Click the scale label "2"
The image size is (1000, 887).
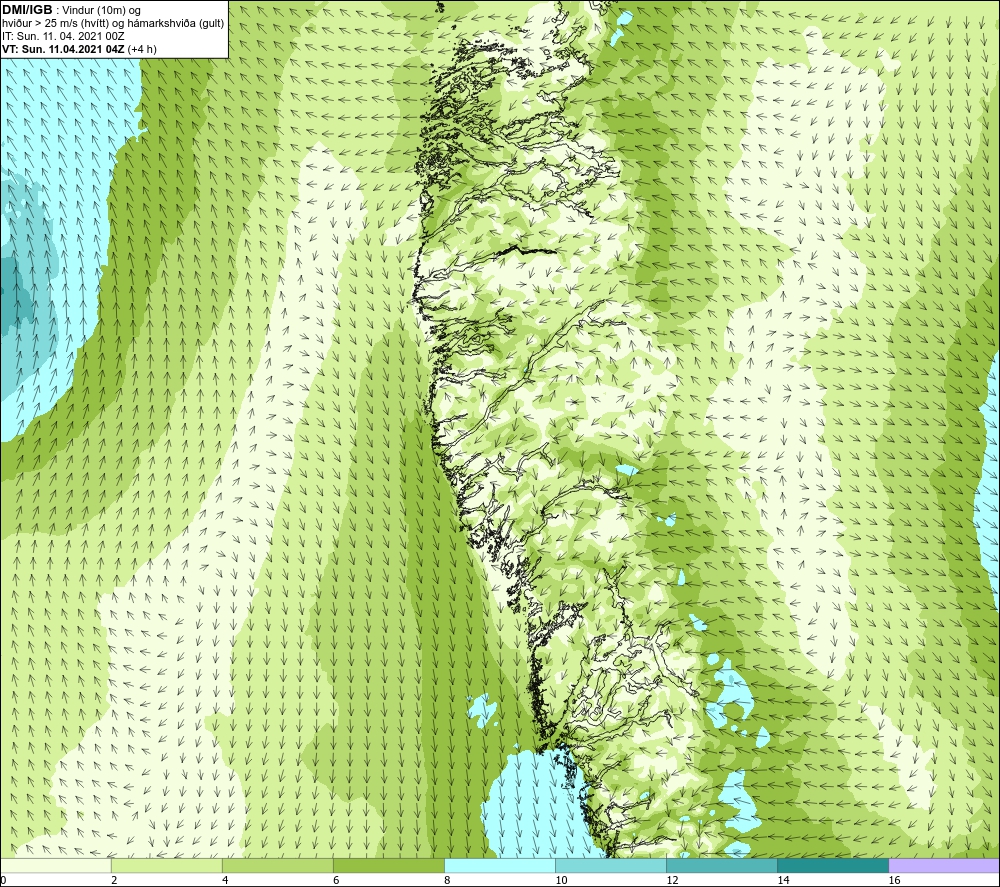pos(114,881)
